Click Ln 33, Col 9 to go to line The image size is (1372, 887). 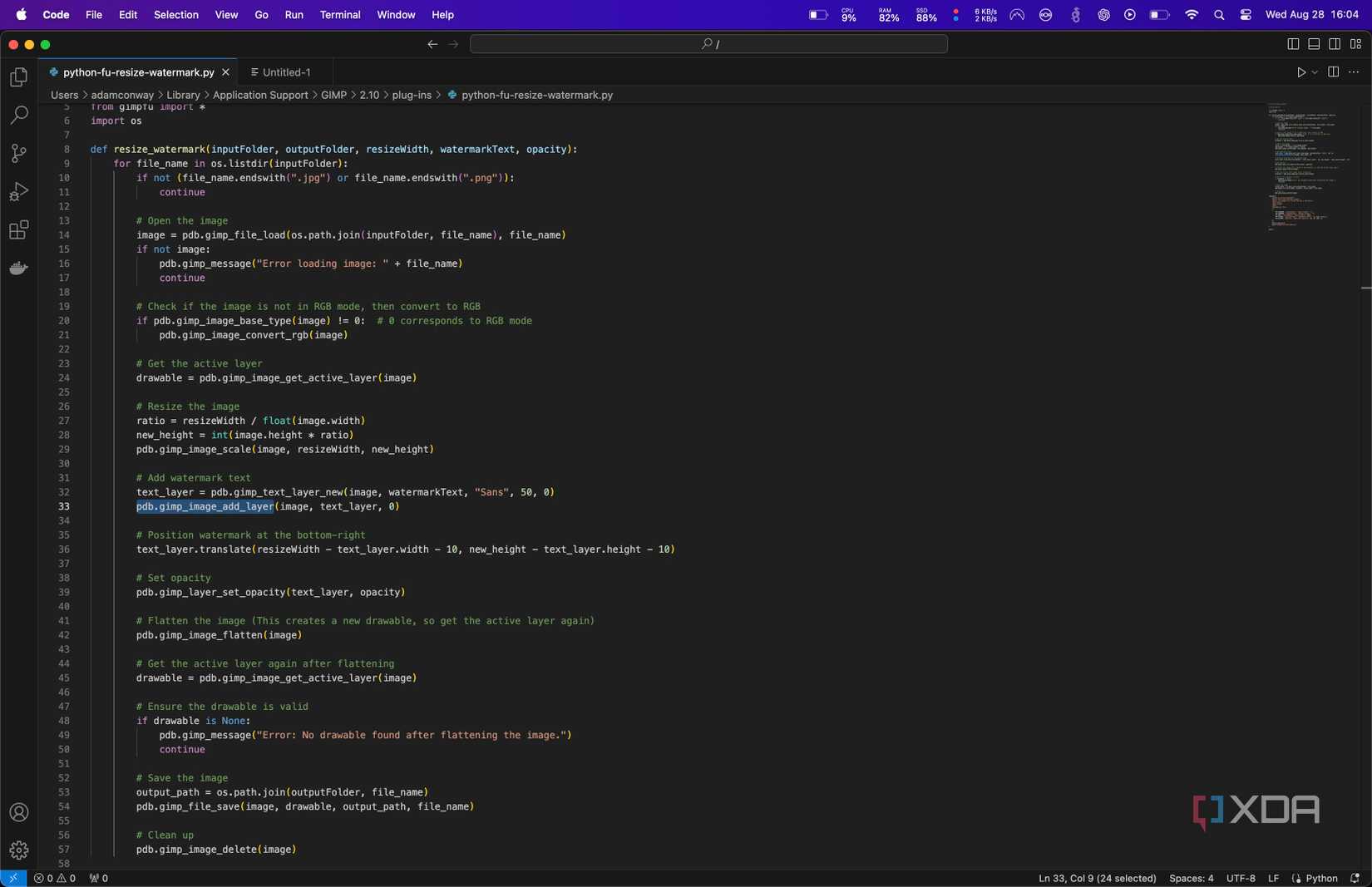(1096, 878)
